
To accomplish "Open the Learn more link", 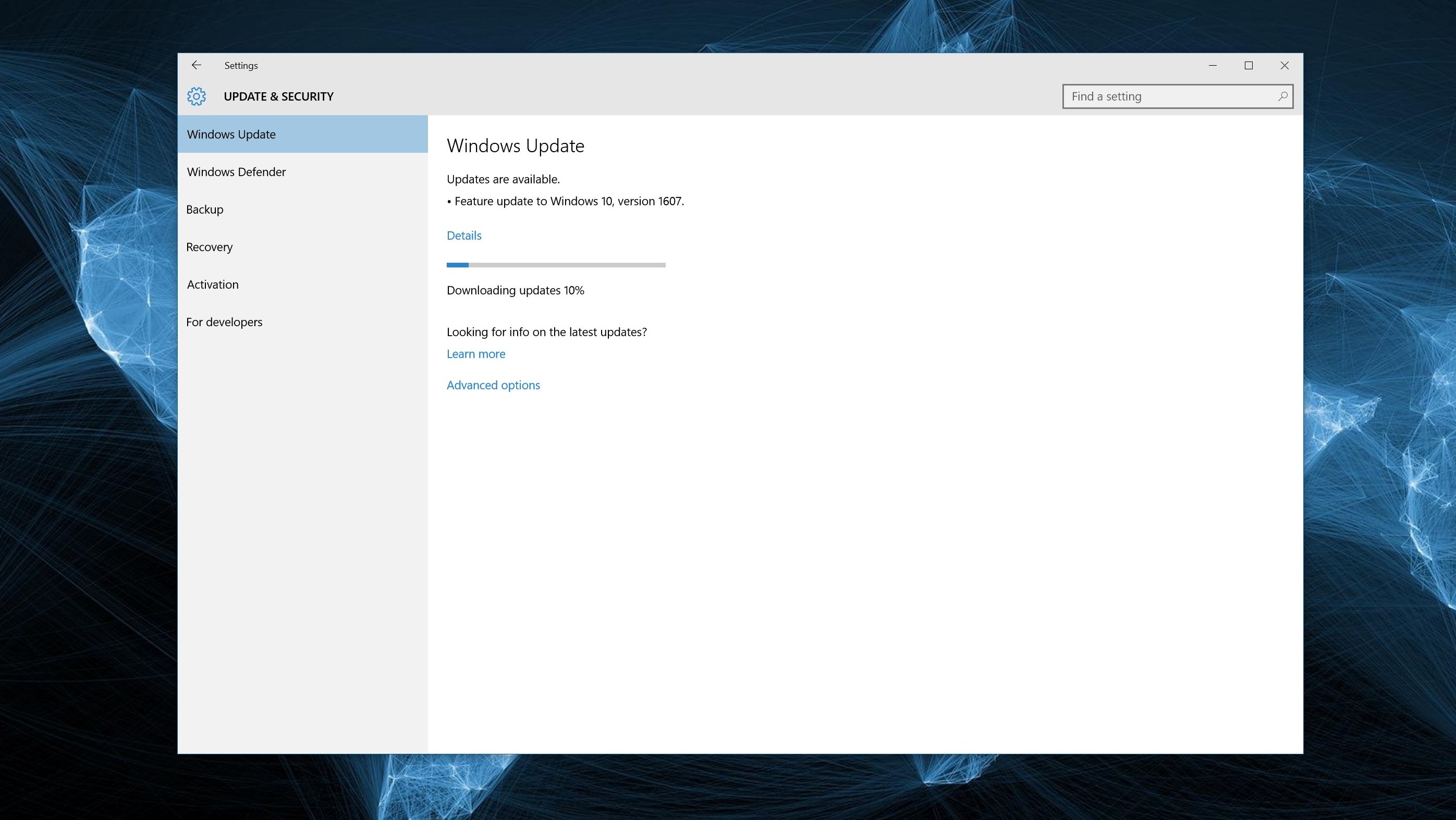I will [x=476, y=354].
